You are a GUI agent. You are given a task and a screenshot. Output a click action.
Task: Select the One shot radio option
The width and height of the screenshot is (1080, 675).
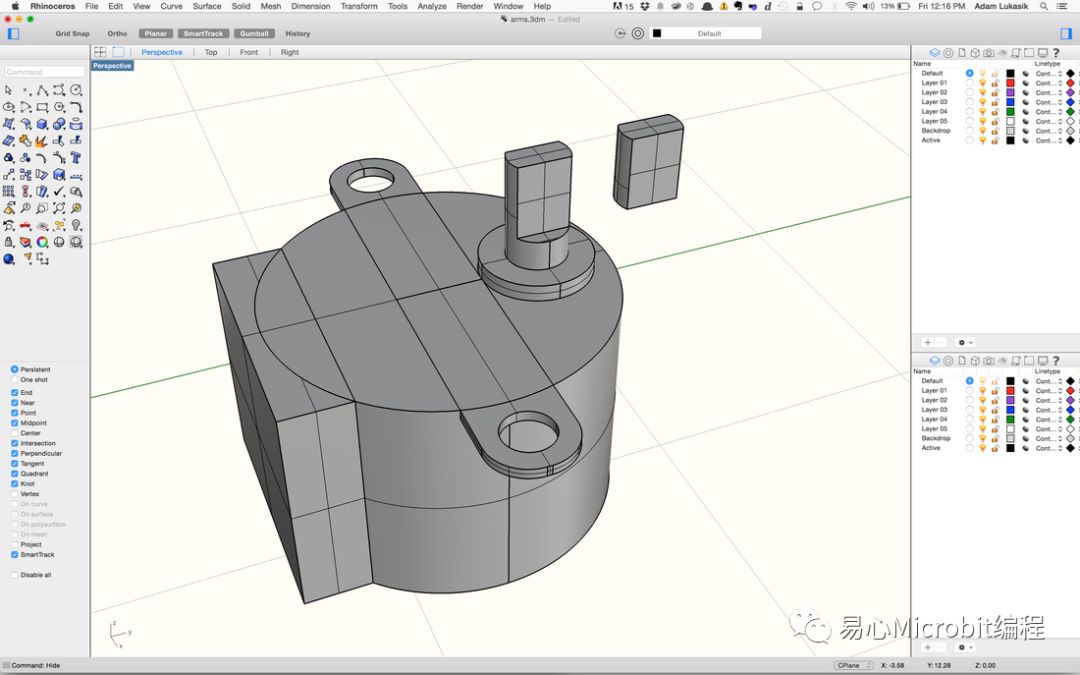point(15,380)
